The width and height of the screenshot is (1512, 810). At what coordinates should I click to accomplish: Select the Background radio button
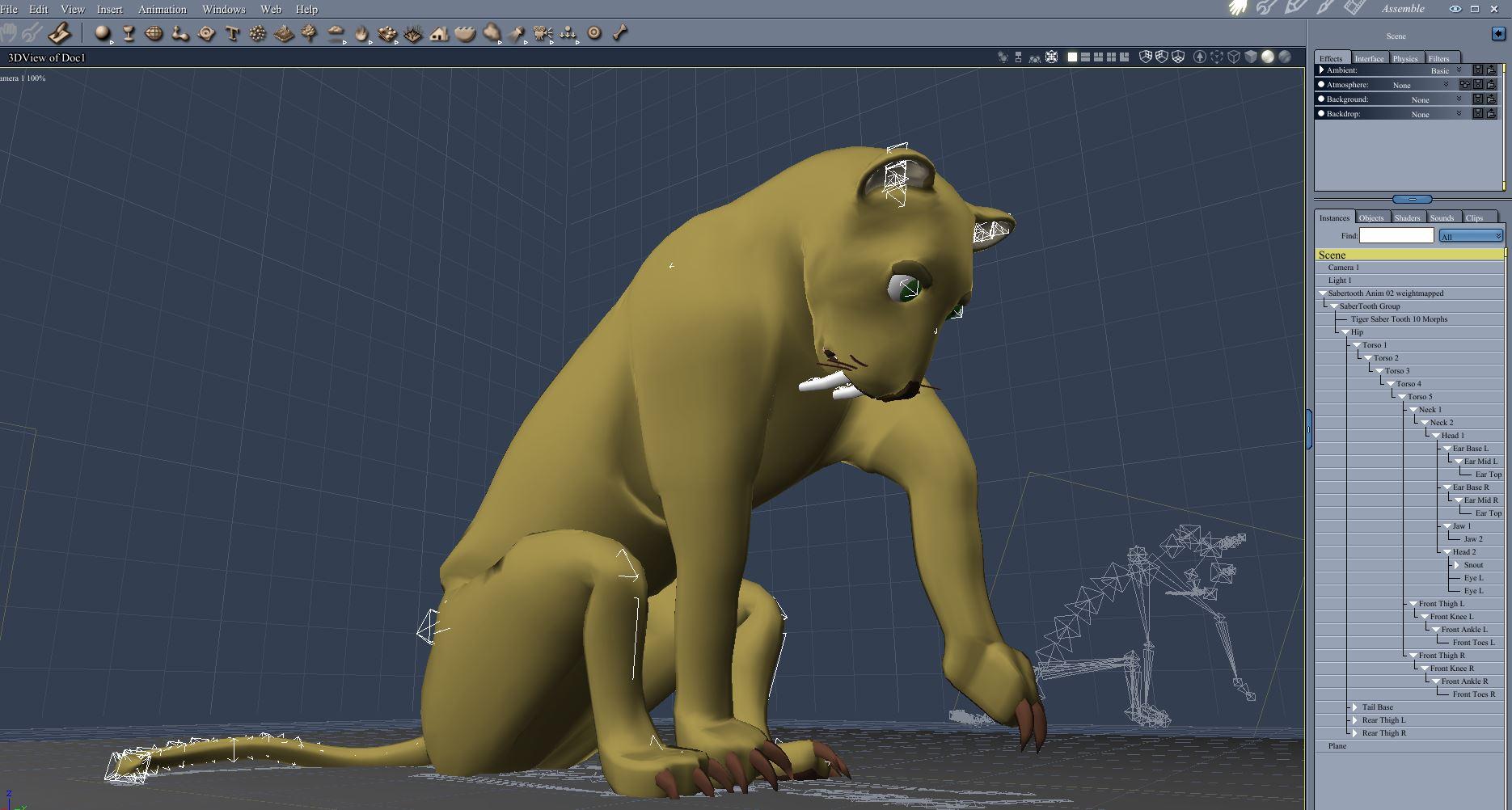pyautogui.click(x=1321, y=99)
